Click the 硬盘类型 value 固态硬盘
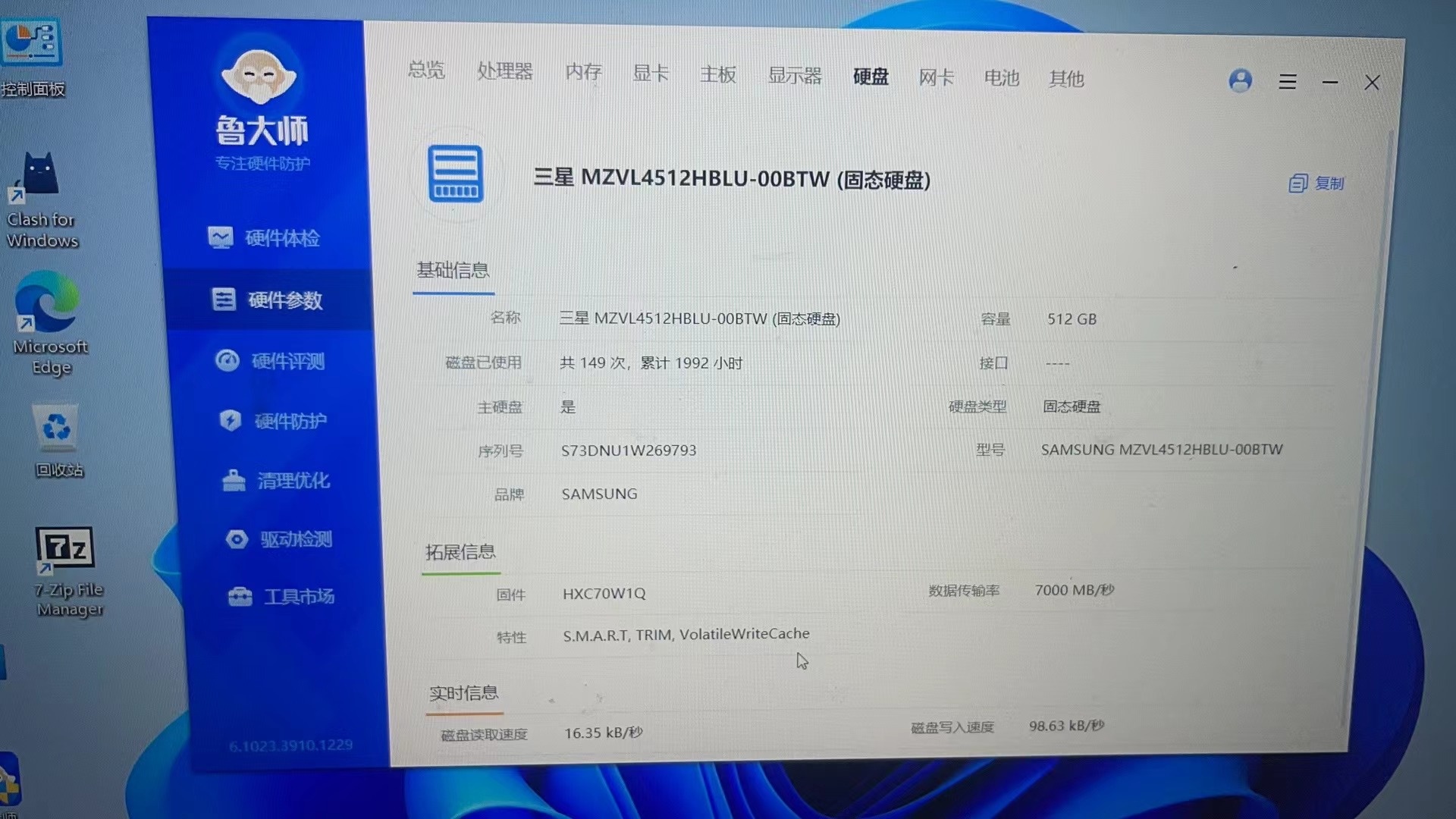 [1072, 406]
